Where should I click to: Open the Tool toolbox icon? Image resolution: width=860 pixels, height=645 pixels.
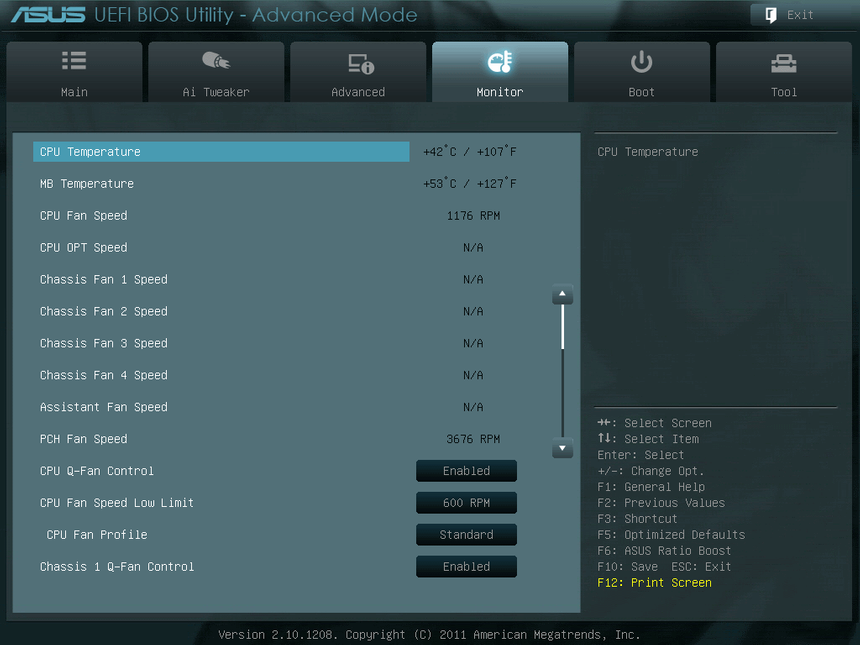pos(784,62)
